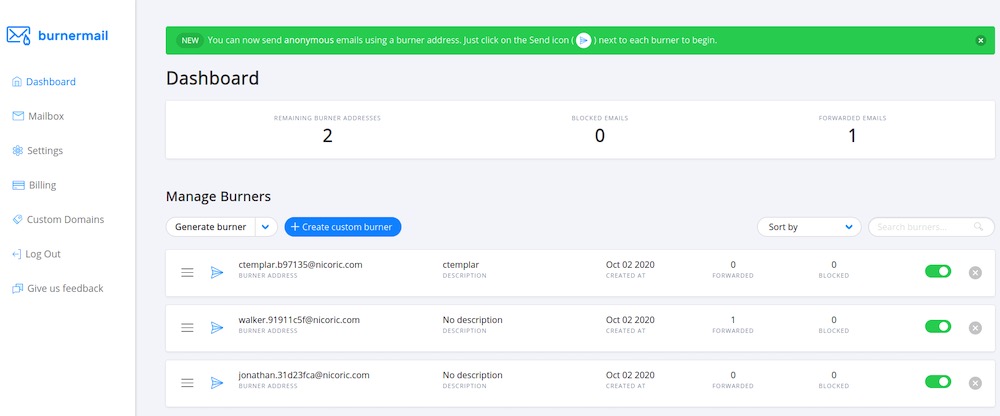Viewport: 1000px width, 416px height.
Task: Select Log Out from sidebar
Action: (x=36, y=254)
